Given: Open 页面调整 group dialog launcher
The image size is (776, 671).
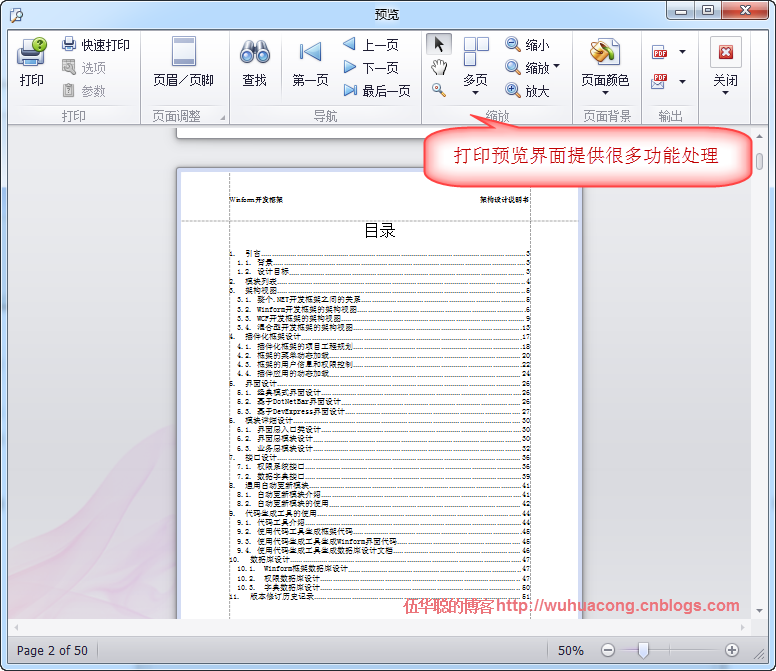Looking at the screenshot, I should point(223,118).
